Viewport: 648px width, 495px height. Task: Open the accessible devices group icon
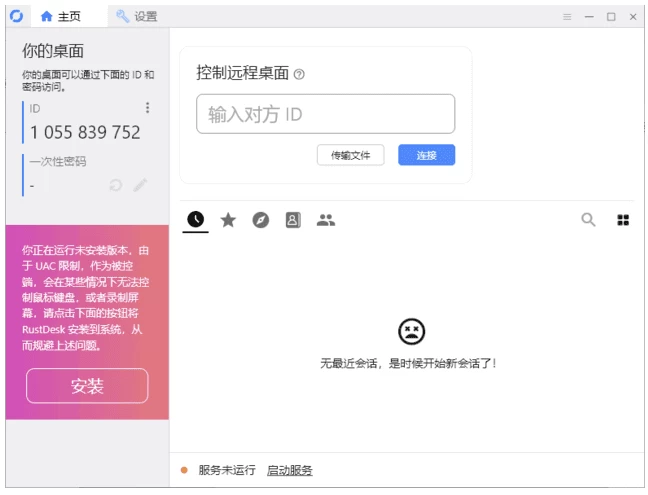325,220
